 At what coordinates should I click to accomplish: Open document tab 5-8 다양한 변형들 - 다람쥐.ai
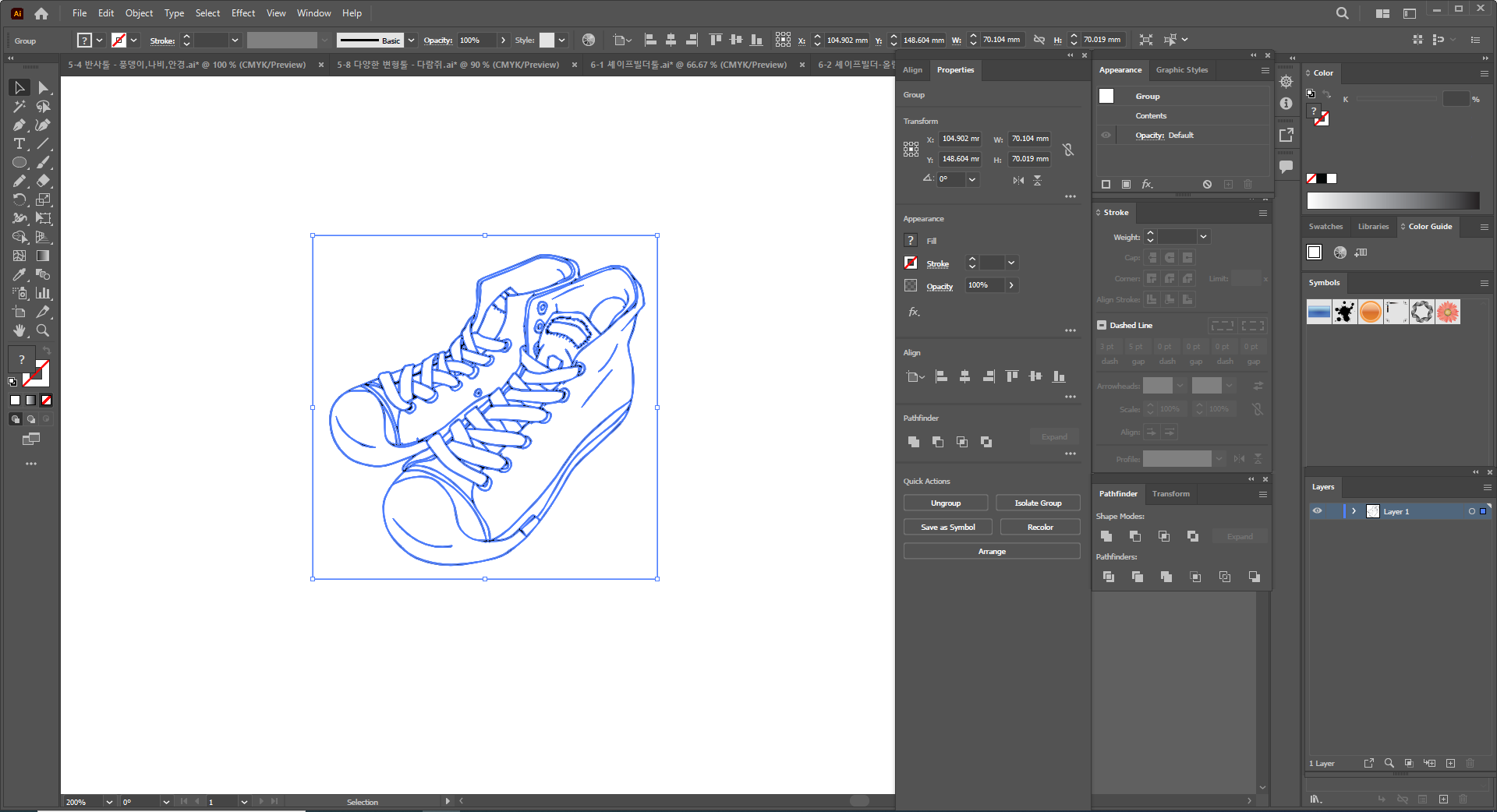pyautogui.click(x=448, y=65)
